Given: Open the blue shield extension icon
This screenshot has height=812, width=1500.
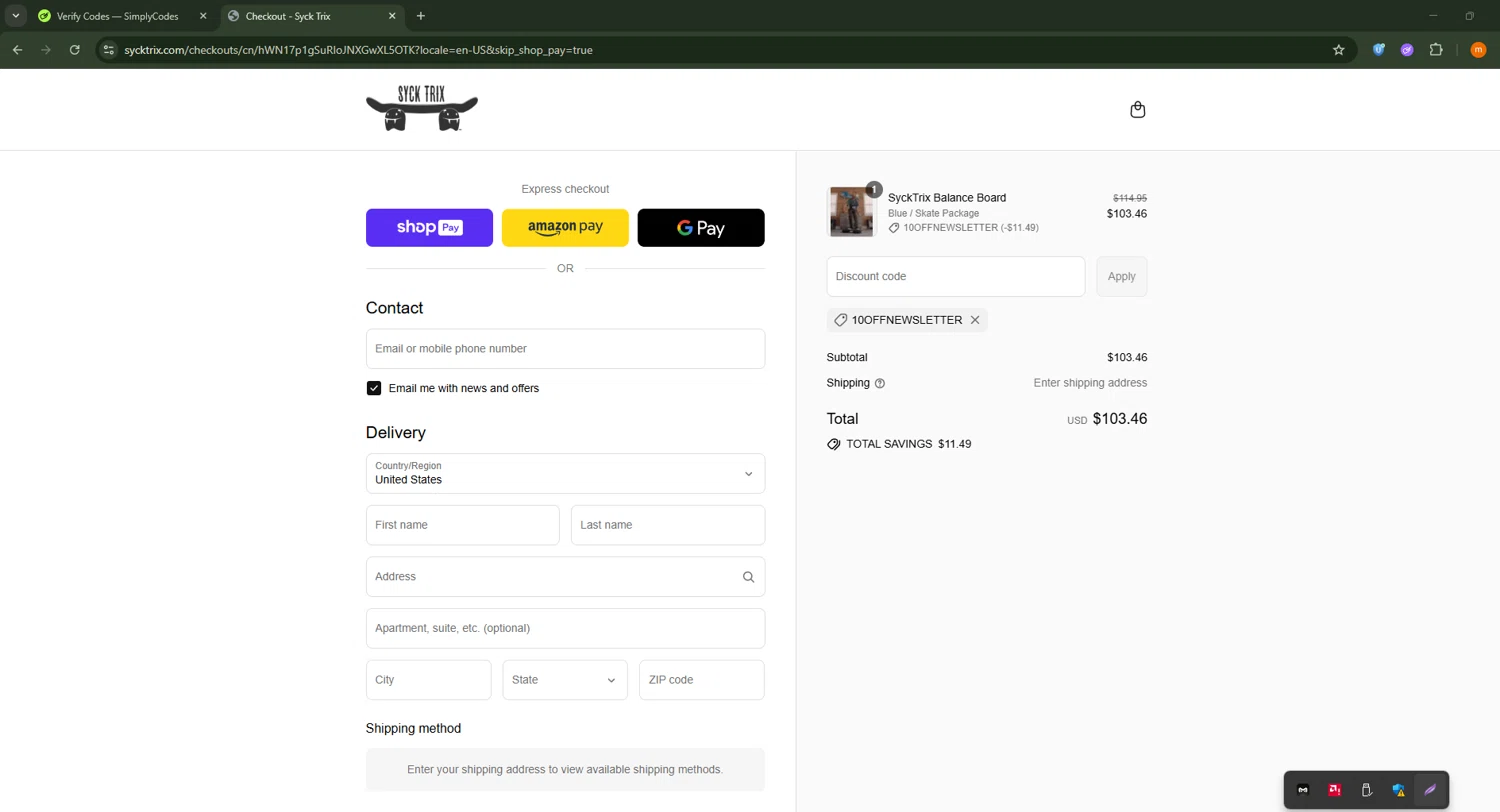Looking at the screenshot, I should (x=1379, y=50).
